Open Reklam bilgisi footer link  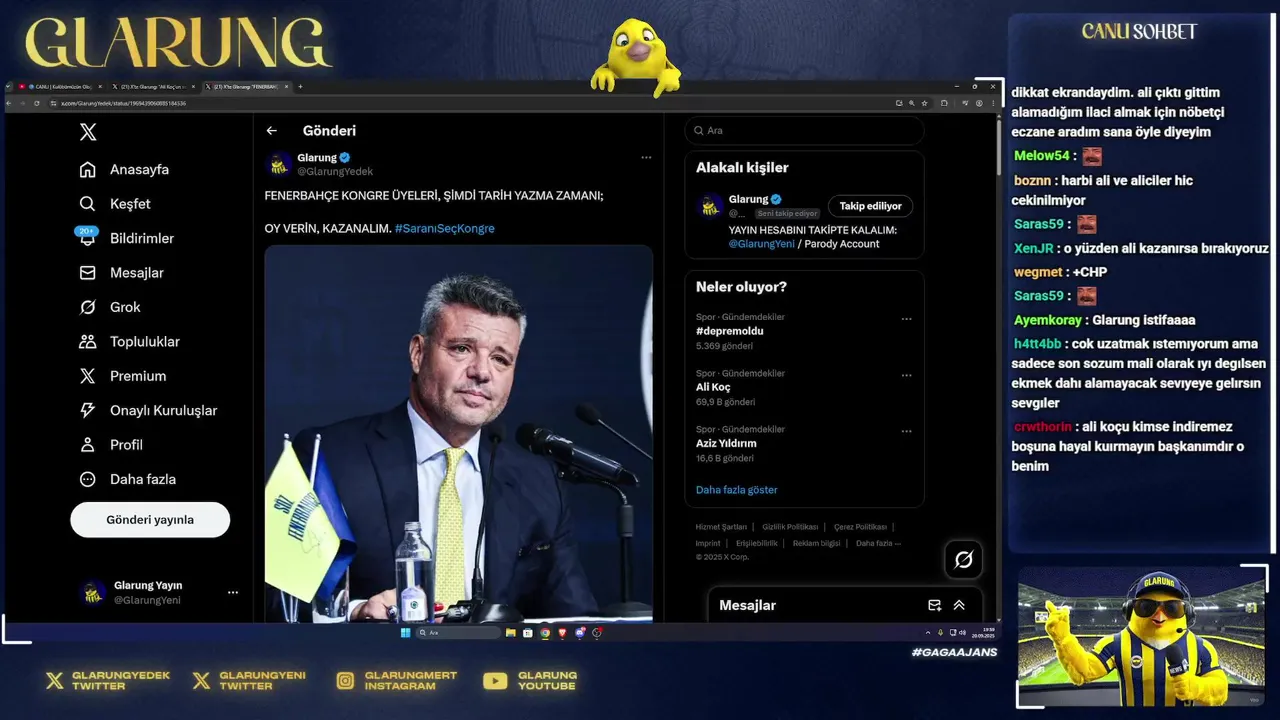coord(817,543)
